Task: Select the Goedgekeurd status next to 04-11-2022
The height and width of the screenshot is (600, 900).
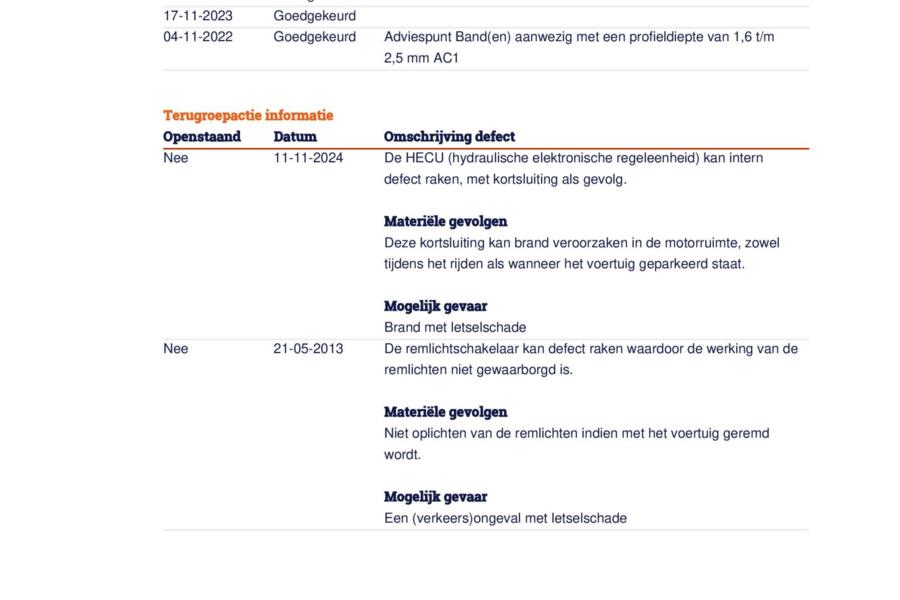Action: coord(314,37)
